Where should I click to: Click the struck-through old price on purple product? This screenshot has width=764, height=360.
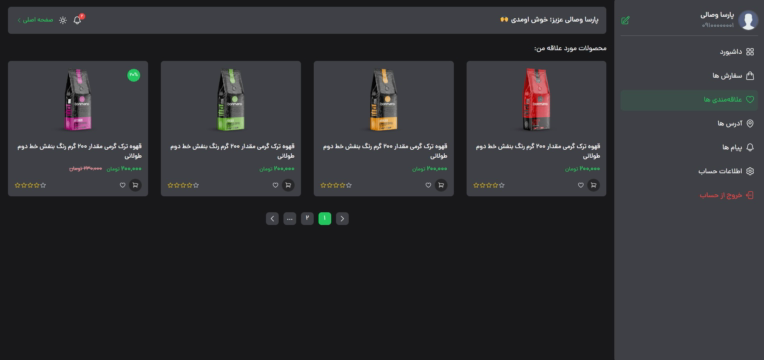click(85, 169)
